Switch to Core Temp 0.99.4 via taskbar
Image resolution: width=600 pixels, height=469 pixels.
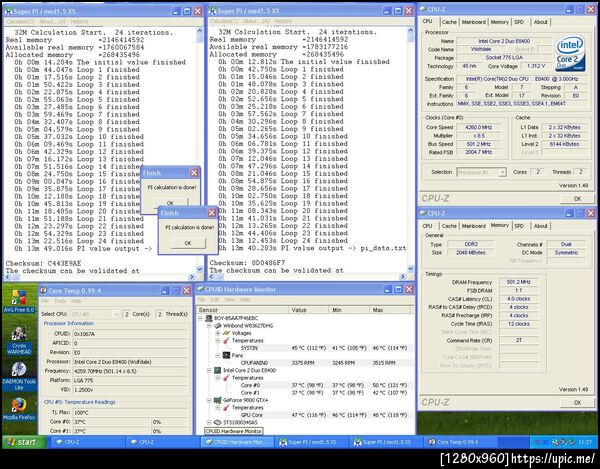click(x=459, y=442)
